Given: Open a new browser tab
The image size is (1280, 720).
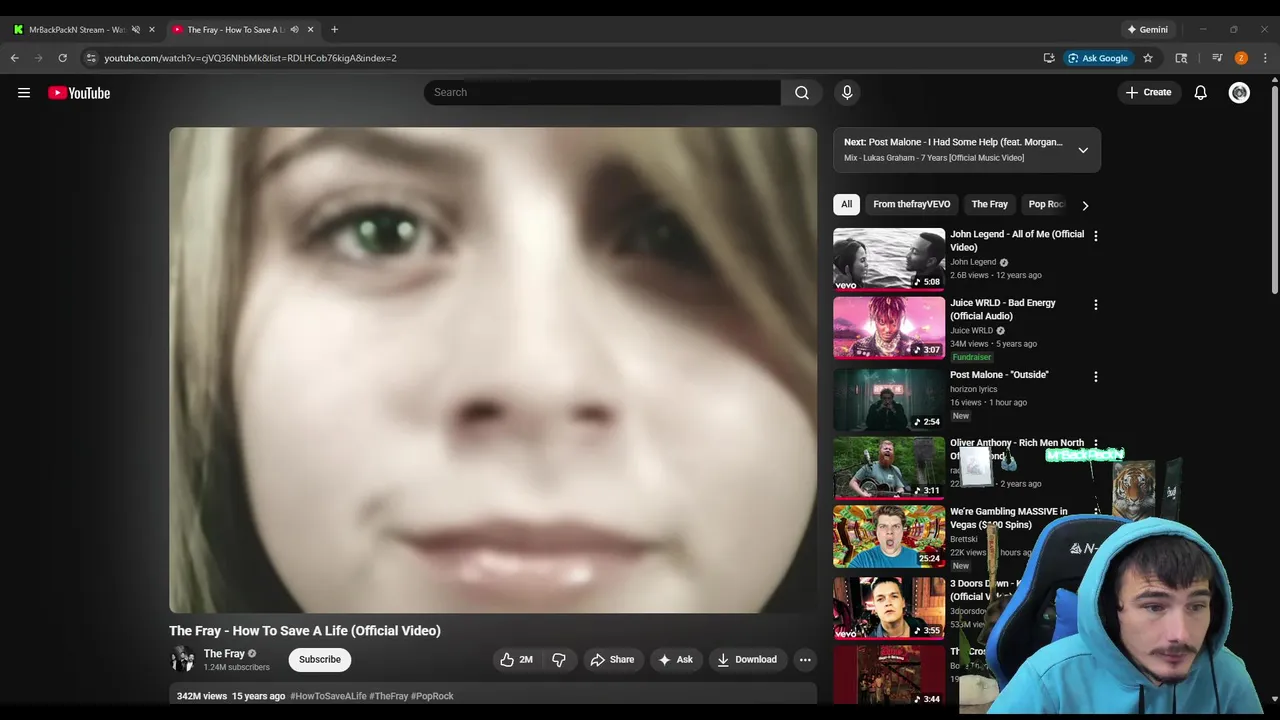Looking at the screenshot, I should point(334,29).
